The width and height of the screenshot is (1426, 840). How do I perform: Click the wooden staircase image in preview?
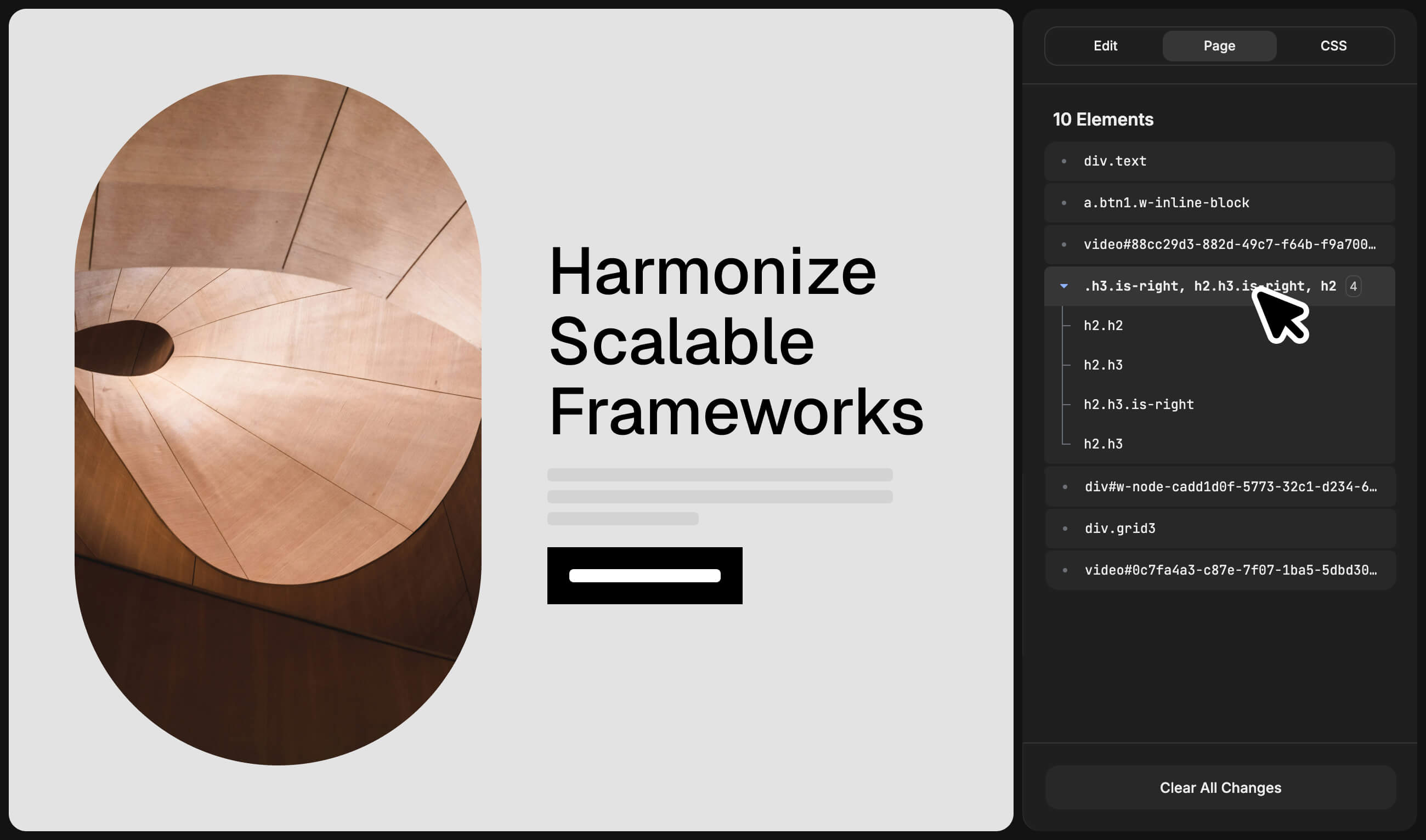point(278,420)
